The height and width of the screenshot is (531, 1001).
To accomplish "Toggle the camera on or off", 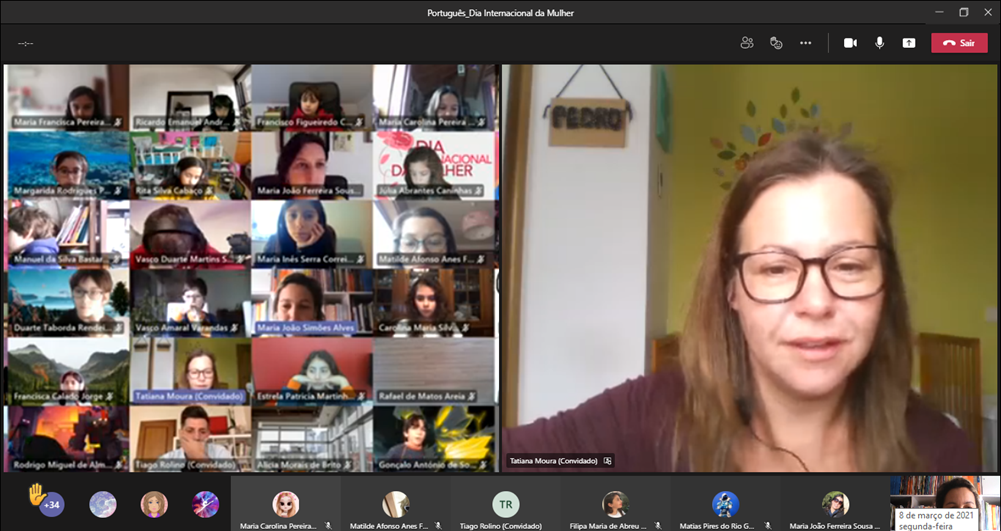I will coord(851,43).
